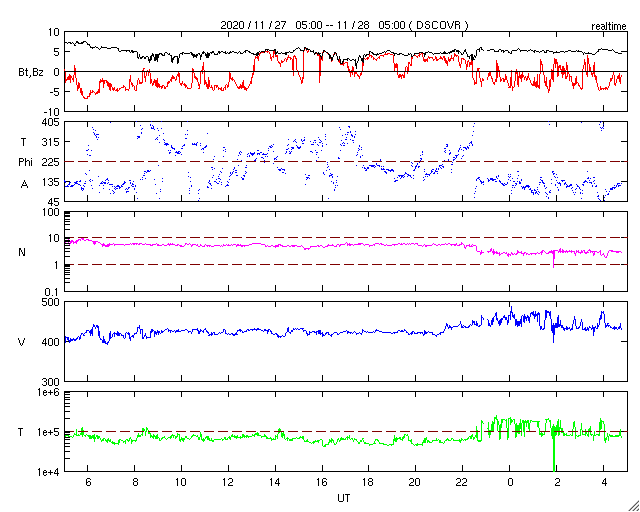Click the 'Bt,Bz' axis label
The width and height of the screenshot is (640, 512).
click(31, 73)
